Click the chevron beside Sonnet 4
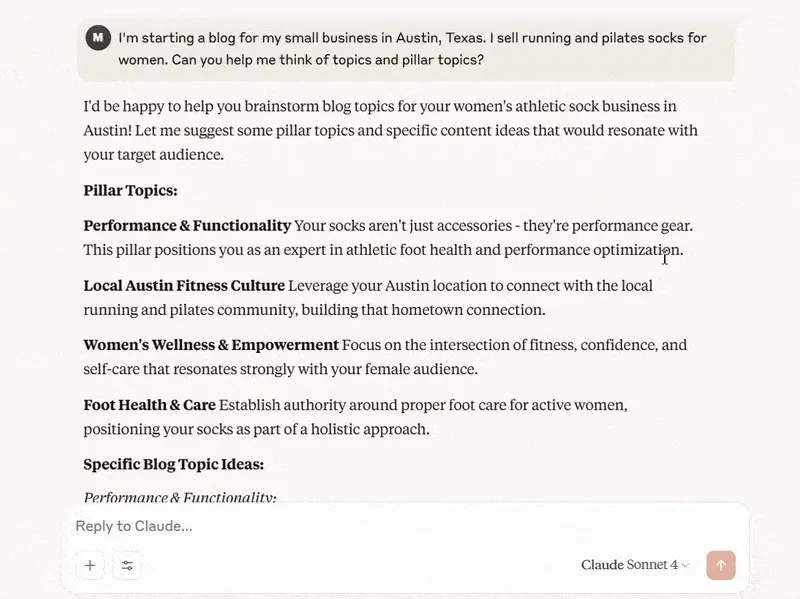 (x=686, y=566)
